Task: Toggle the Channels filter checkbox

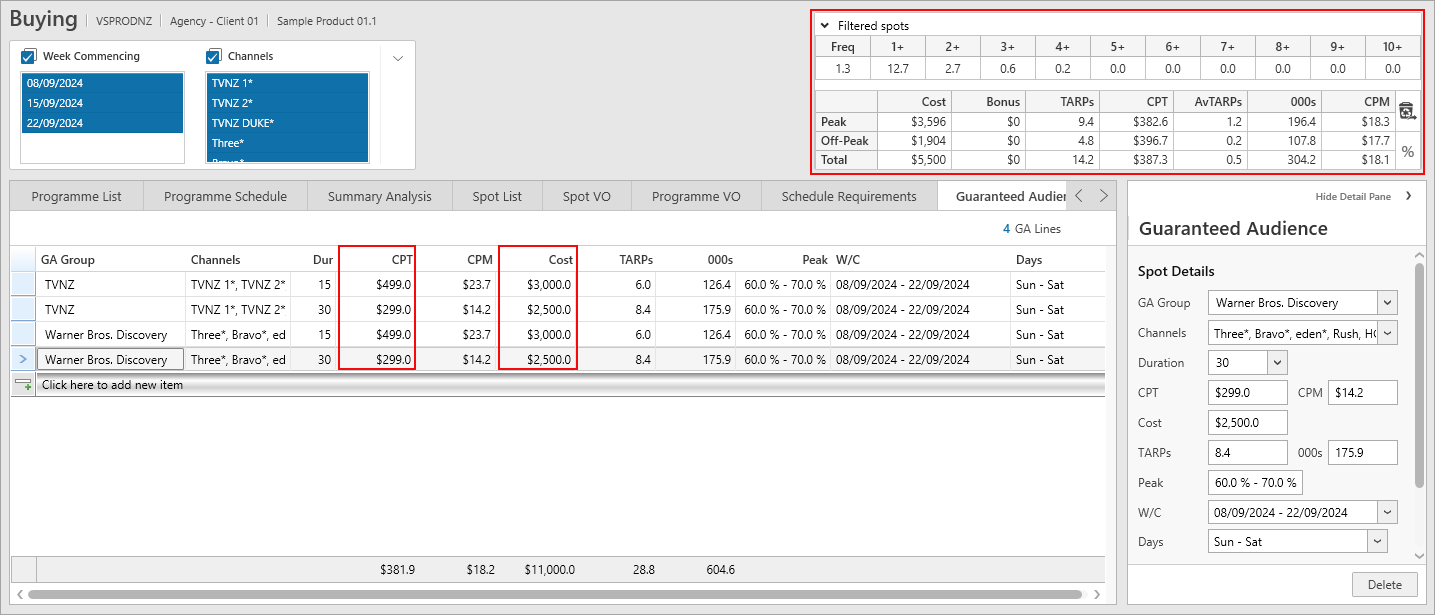Action: pos(213,56)
